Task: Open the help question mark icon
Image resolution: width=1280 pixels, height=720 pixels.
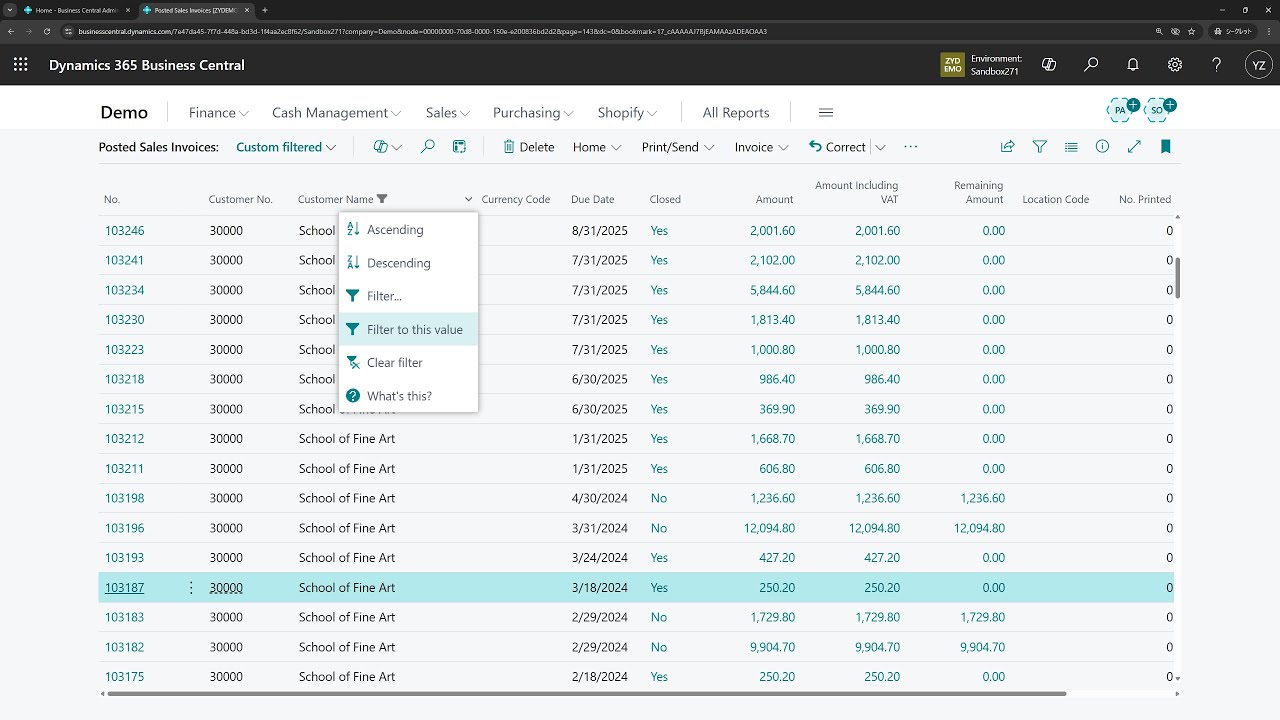Action: tap(1217, 64)
